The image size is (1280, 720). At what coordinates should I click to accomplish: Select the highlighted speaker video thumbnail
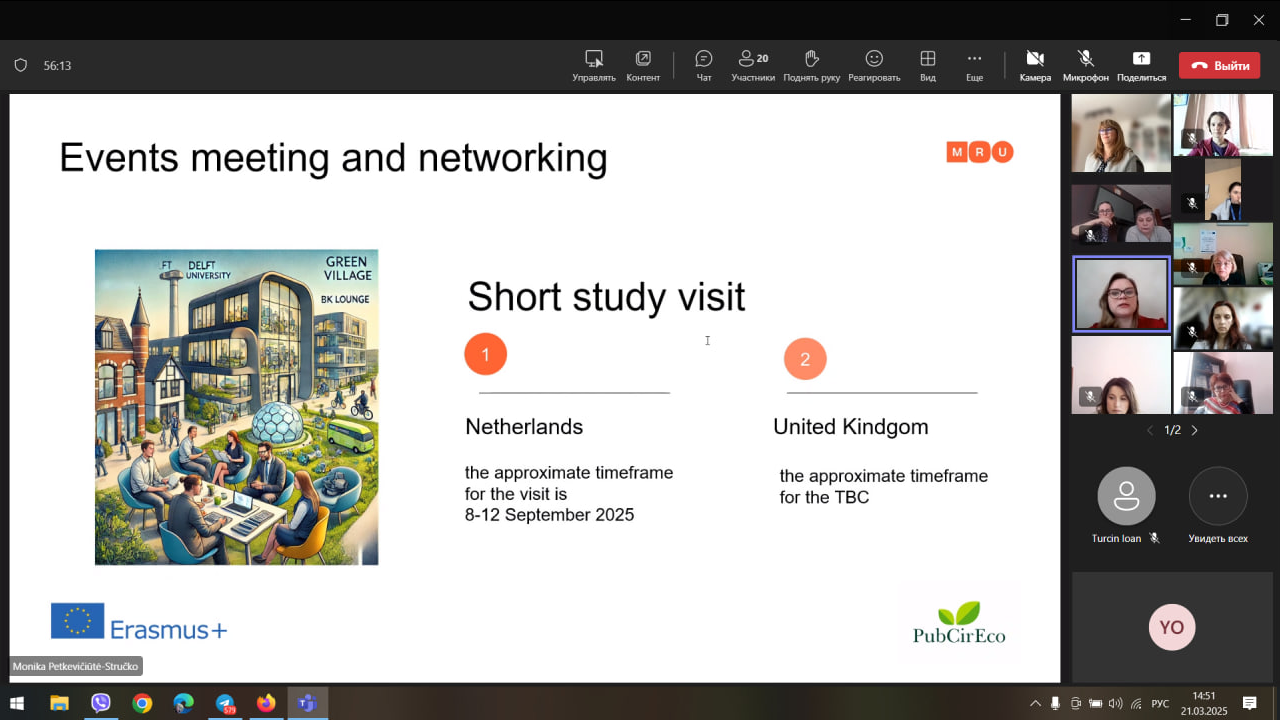(x=1121, y=295)
